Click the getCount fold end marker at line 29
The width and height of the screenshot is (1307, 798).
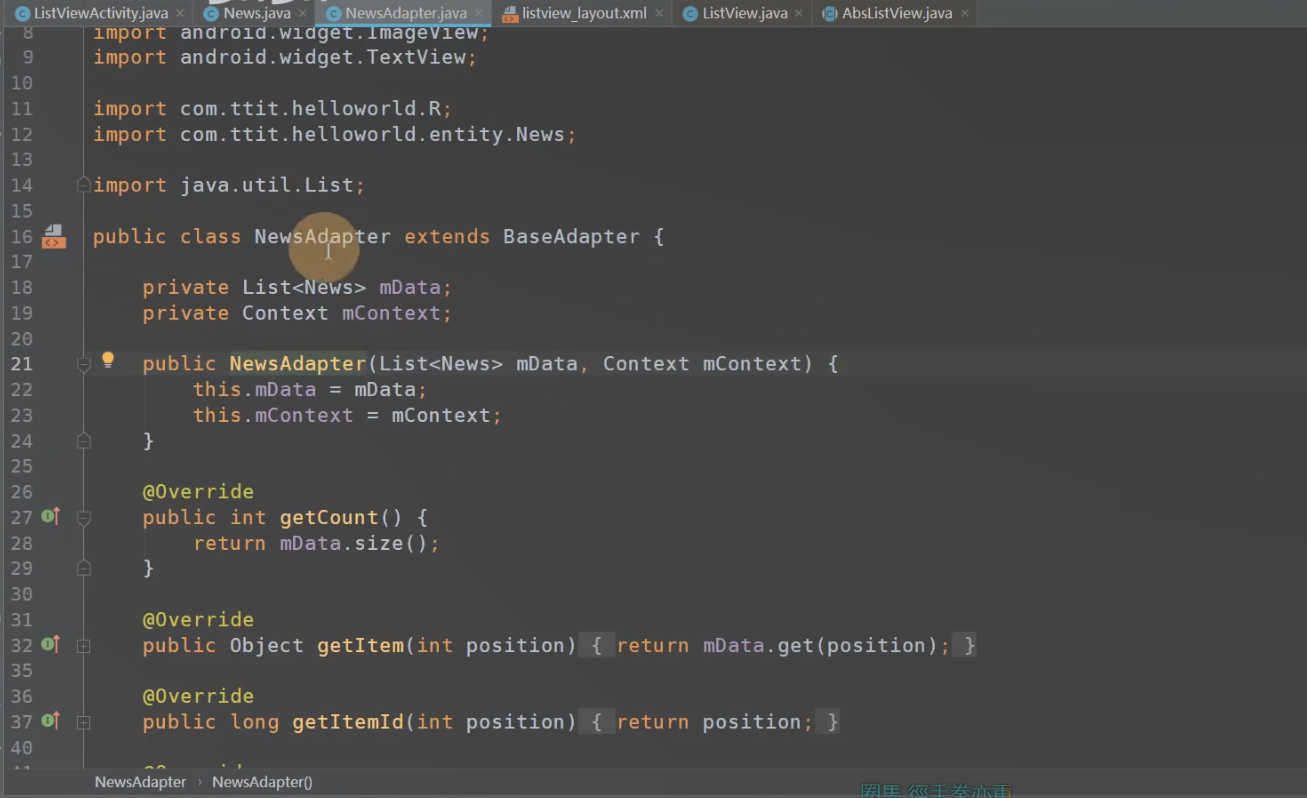[x=84, y=568]
